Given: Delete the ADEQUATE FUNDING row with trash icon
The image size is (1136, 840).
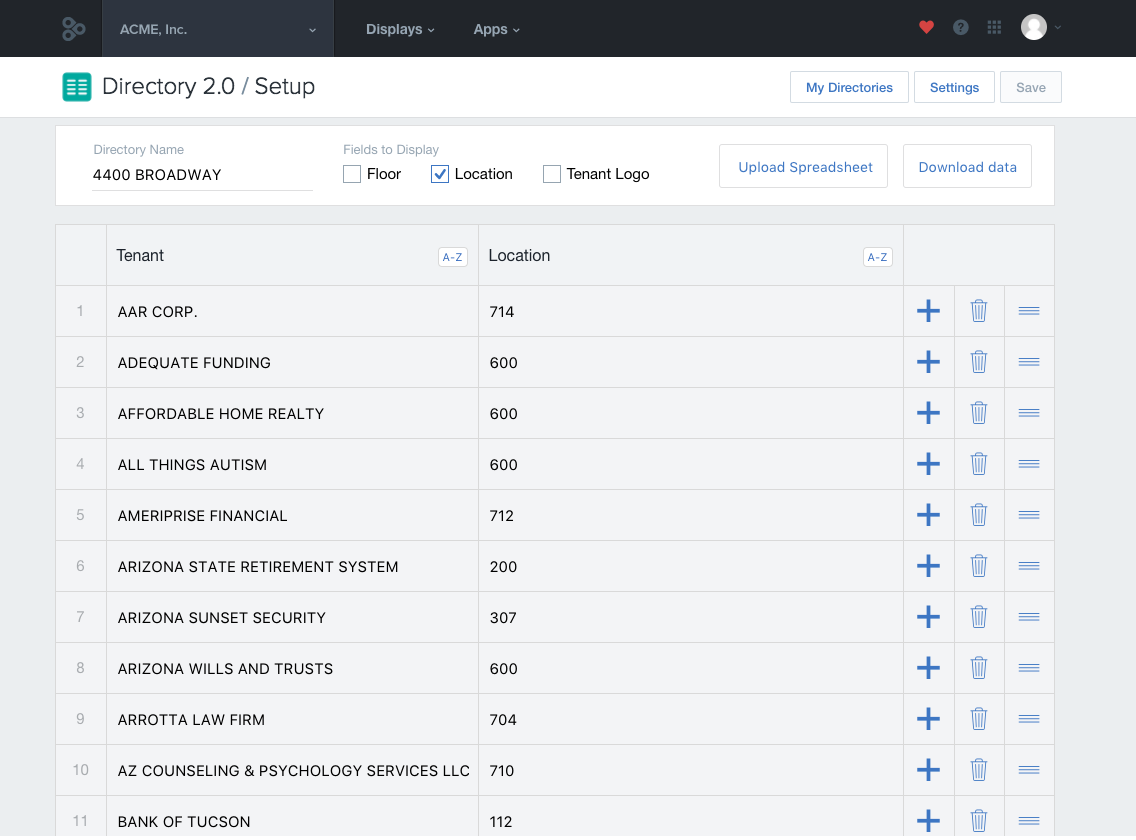Looking at the screenshot, I should (x=979, y=362).
